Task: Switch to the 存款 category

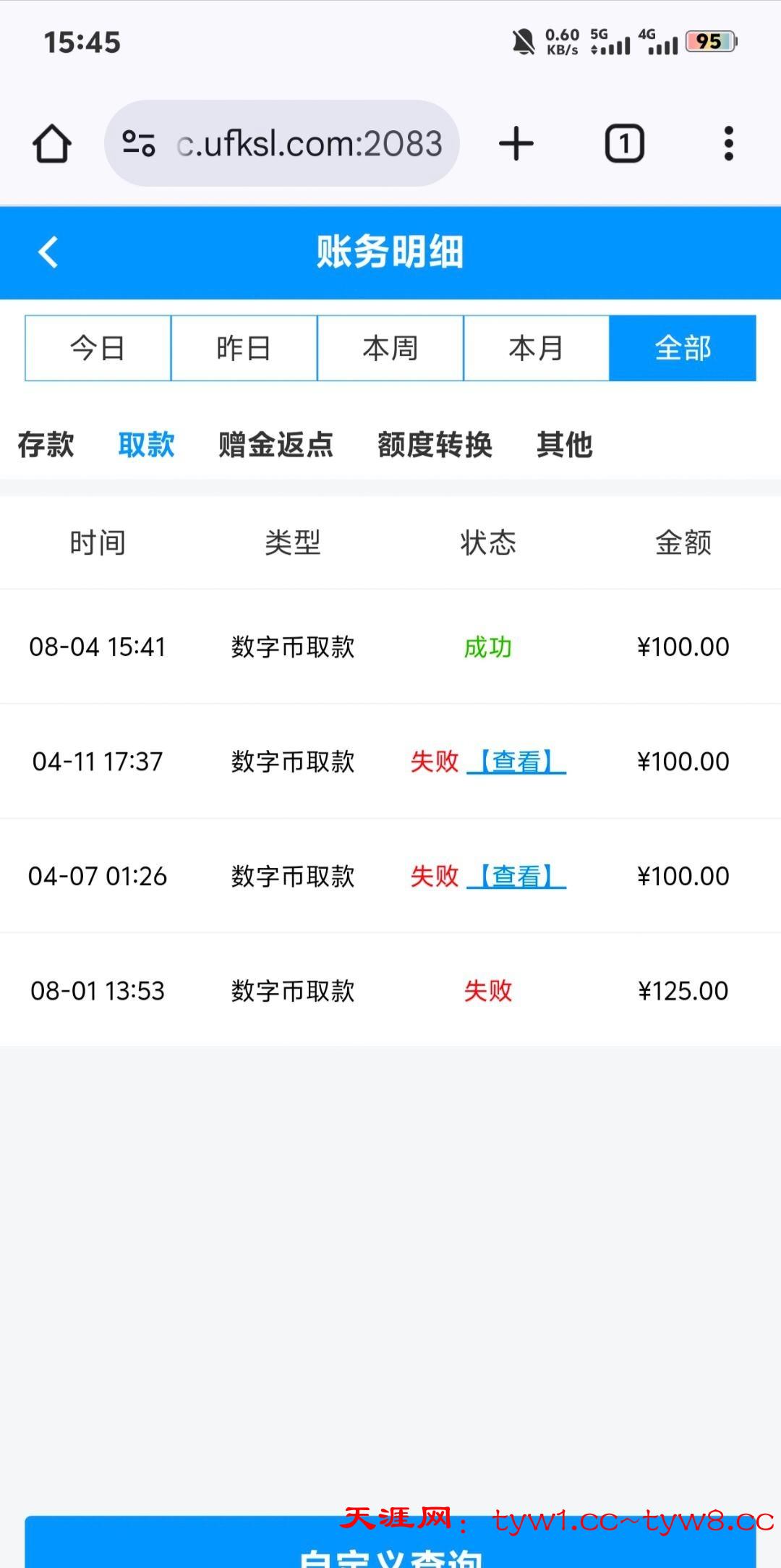Action: click(x=46, y=444)
